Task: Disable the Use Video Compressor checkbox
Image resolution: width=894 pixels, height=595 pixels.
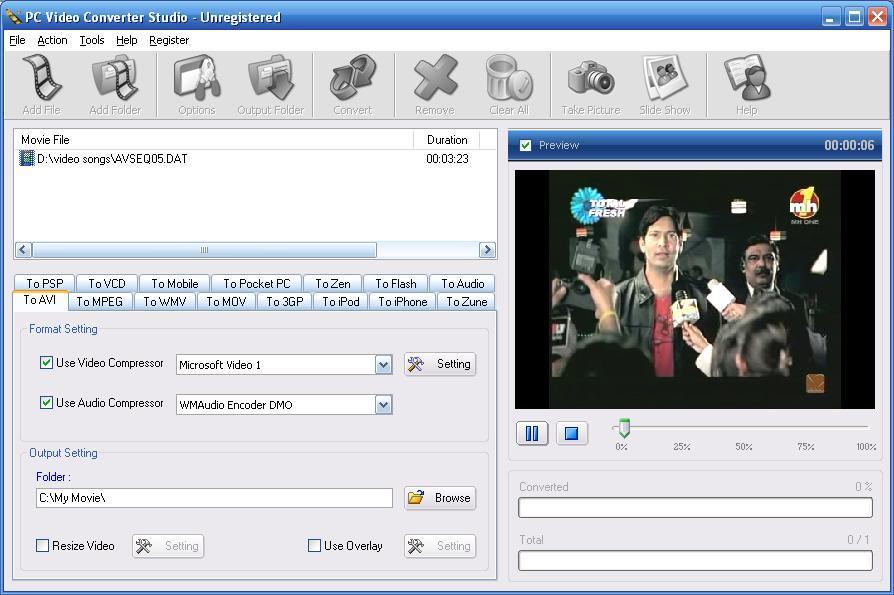Action: 46,363
